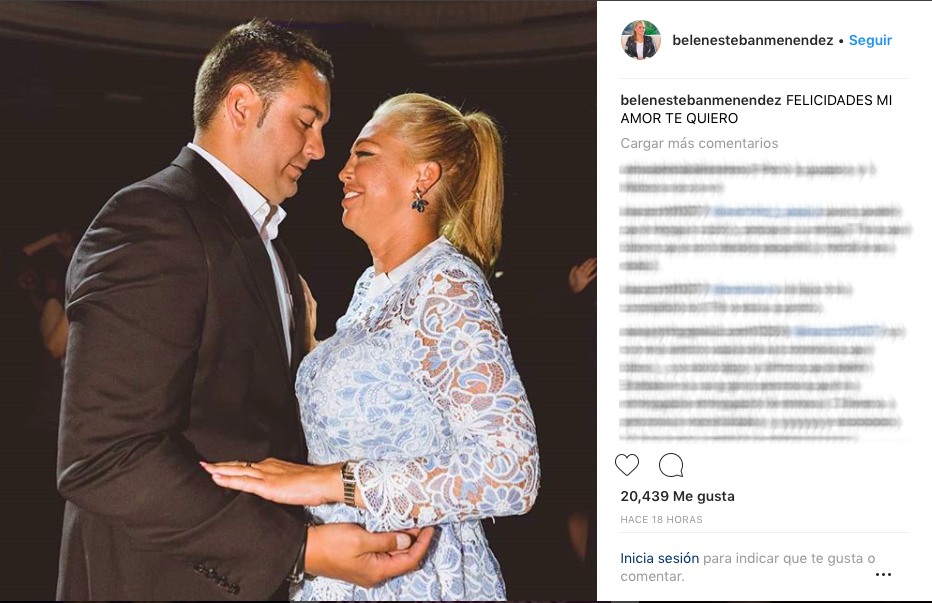Click the fourth blurred comment's author name
932x603 pixels.
(705, 331)
